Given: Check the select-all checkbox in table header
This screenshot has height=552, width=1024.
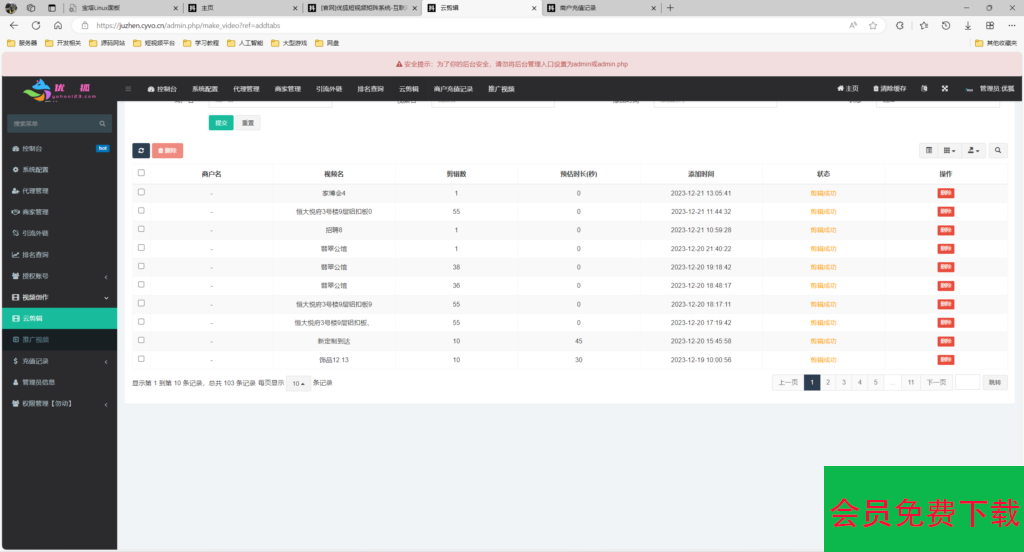Looking at the screenshot, I should (x=141, y=173).
